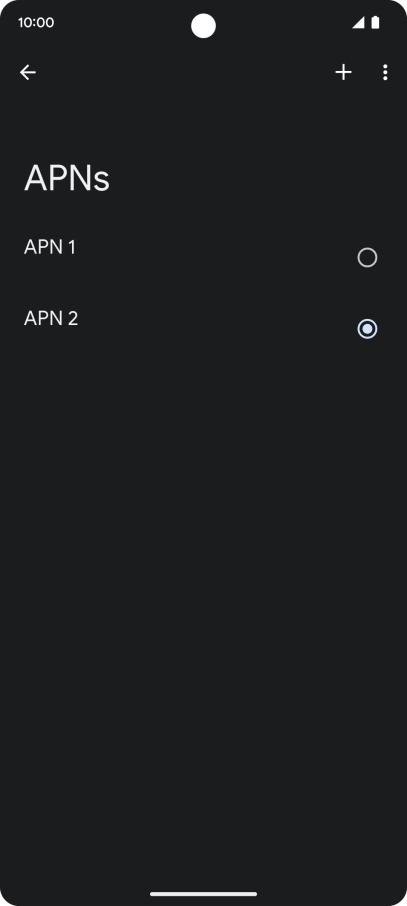Navigate up using the left arrow
This screenshot has width=407, height=906.
click(x=28, y=72)
